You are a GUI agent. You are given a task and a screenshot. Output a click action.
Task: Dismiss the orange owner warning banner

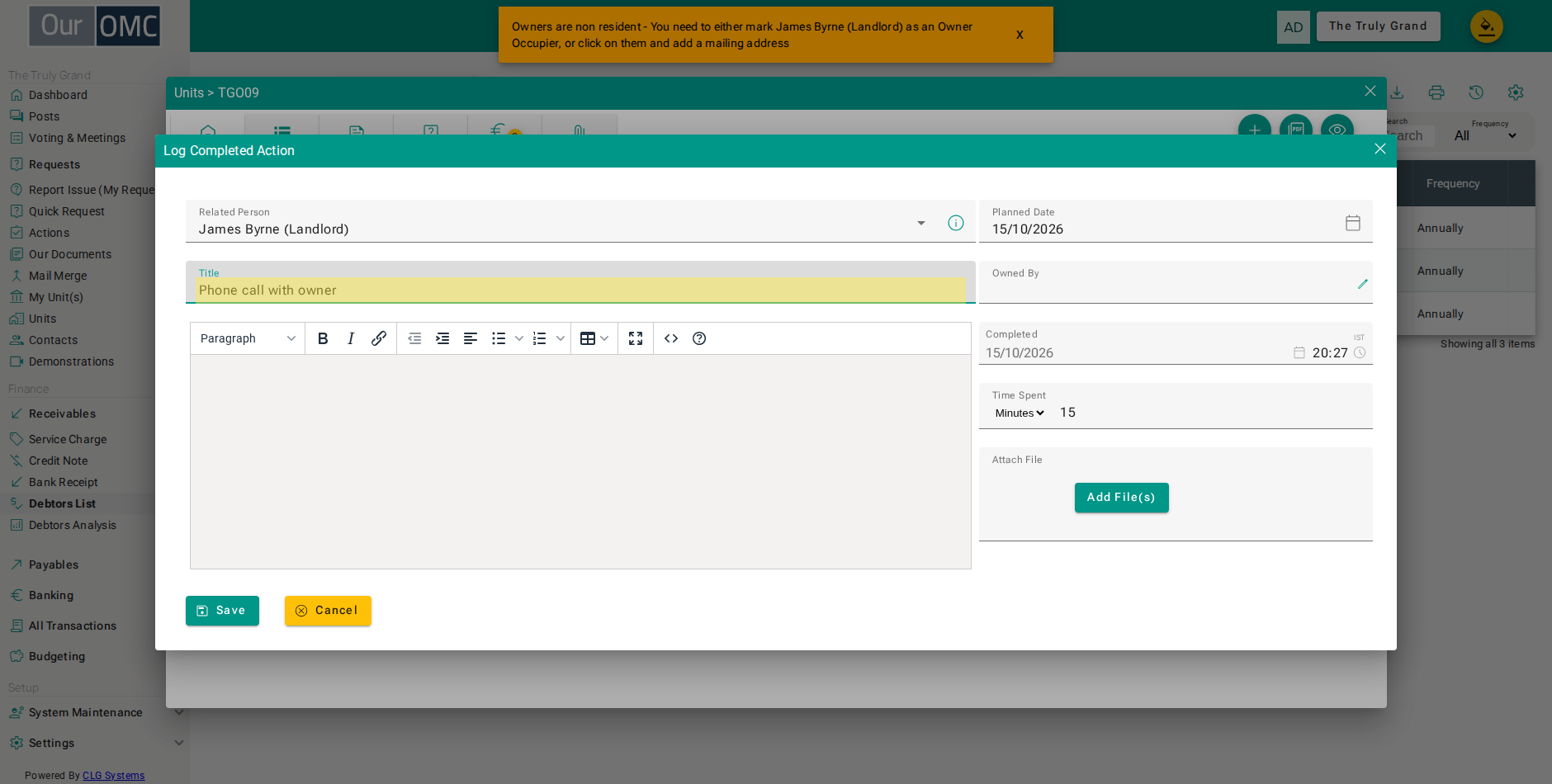point(1020,35)
